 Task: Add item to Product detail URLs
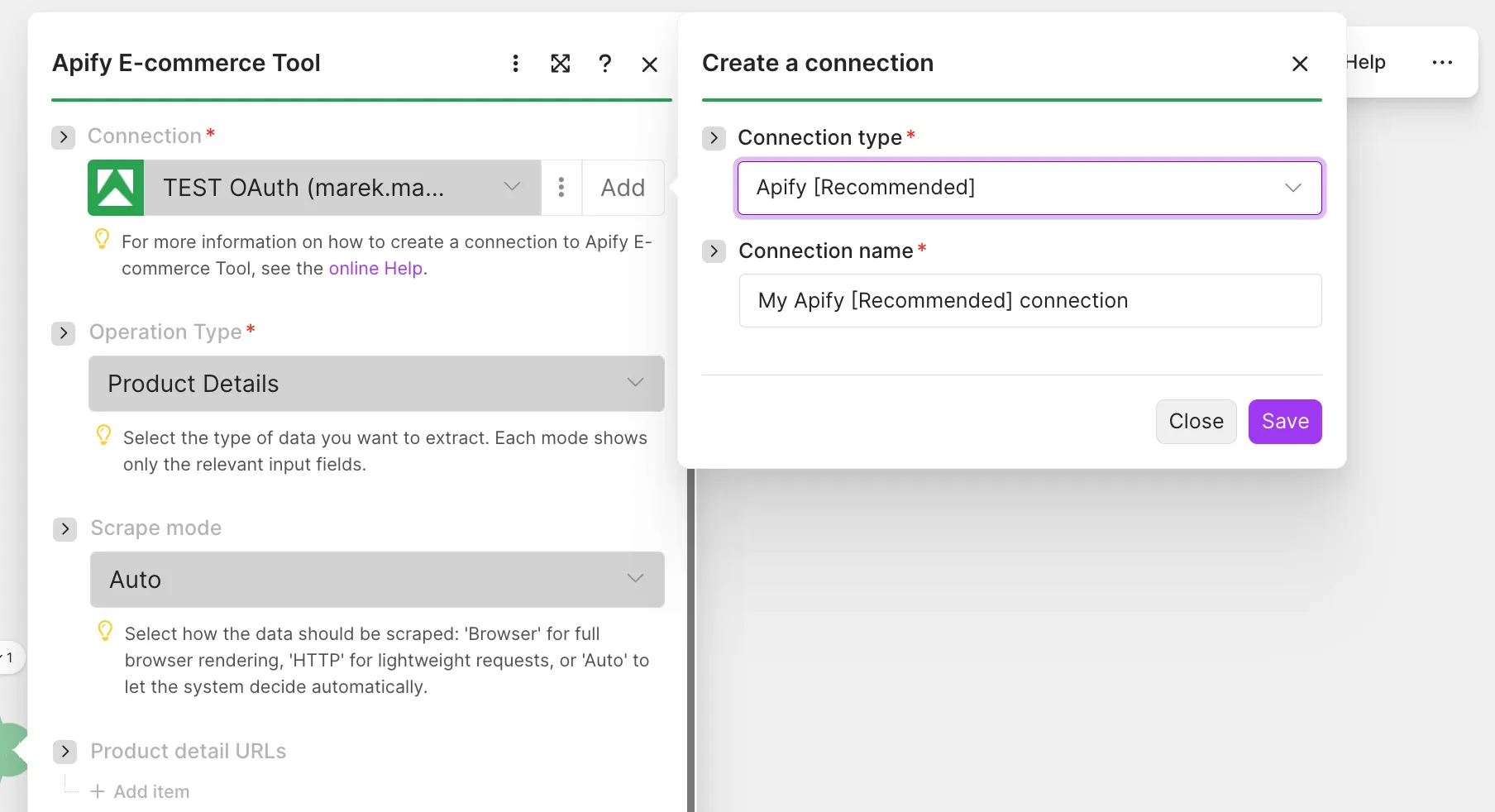click(140, 791)
